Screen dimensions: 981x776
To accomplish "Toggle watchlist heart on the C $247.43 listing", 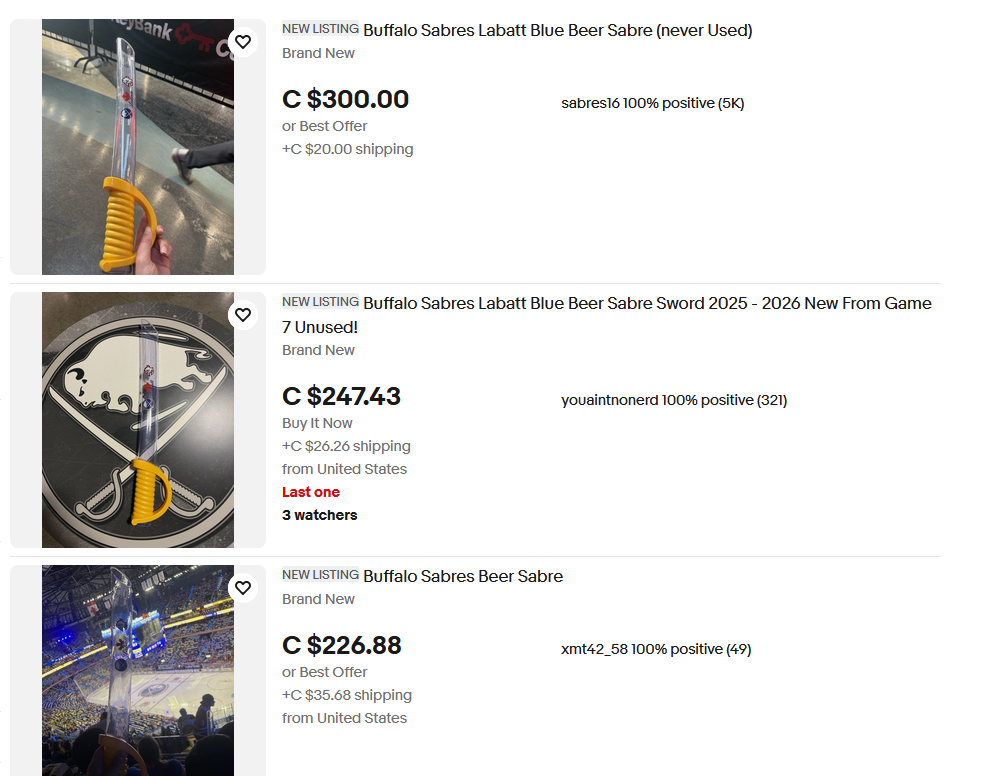I will tap(243, 315).
